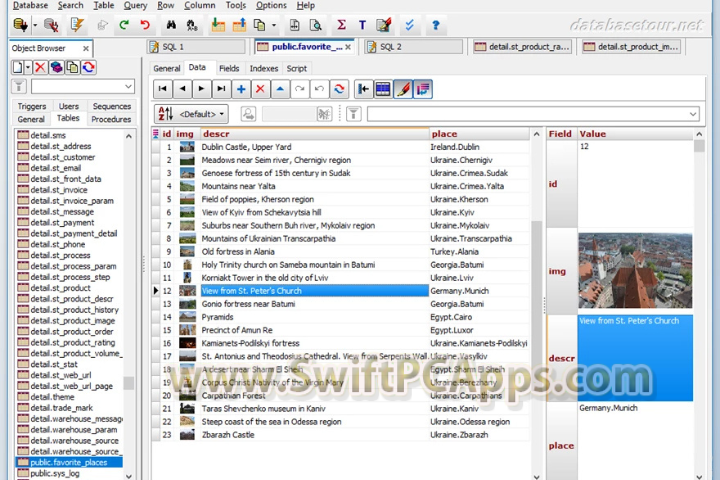Switch to the SQL 2 tab
720x480 pixels.
click(414, 47)
